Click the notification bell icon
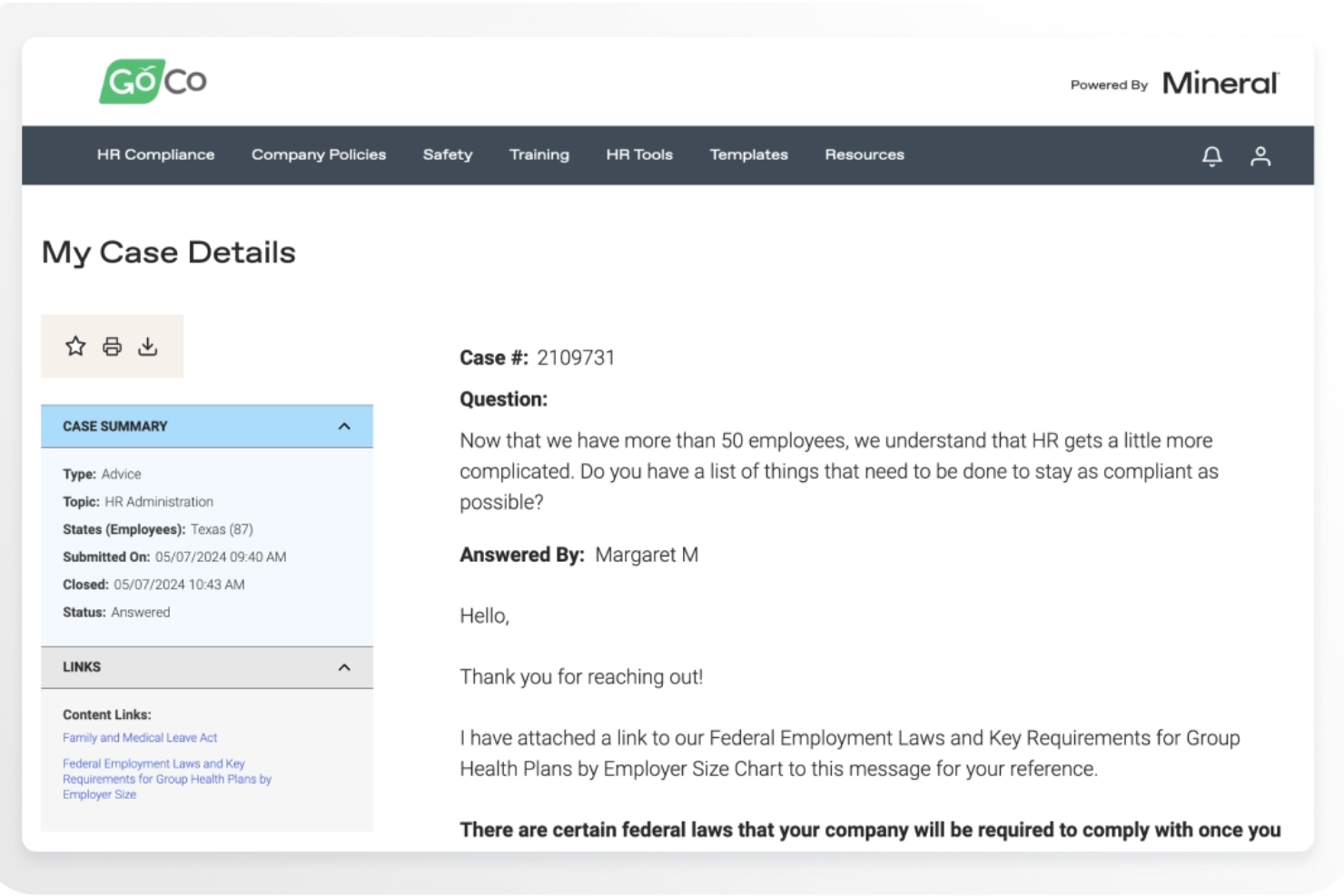 (1212, 155)
